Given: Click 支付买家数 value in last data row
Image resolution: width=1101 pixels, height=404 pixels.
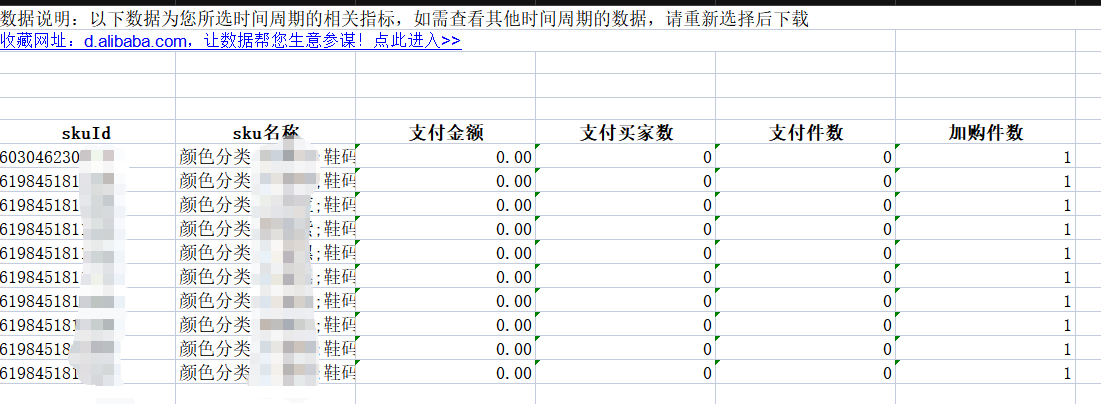Looking at the screenshot, I should pos(626,373).
